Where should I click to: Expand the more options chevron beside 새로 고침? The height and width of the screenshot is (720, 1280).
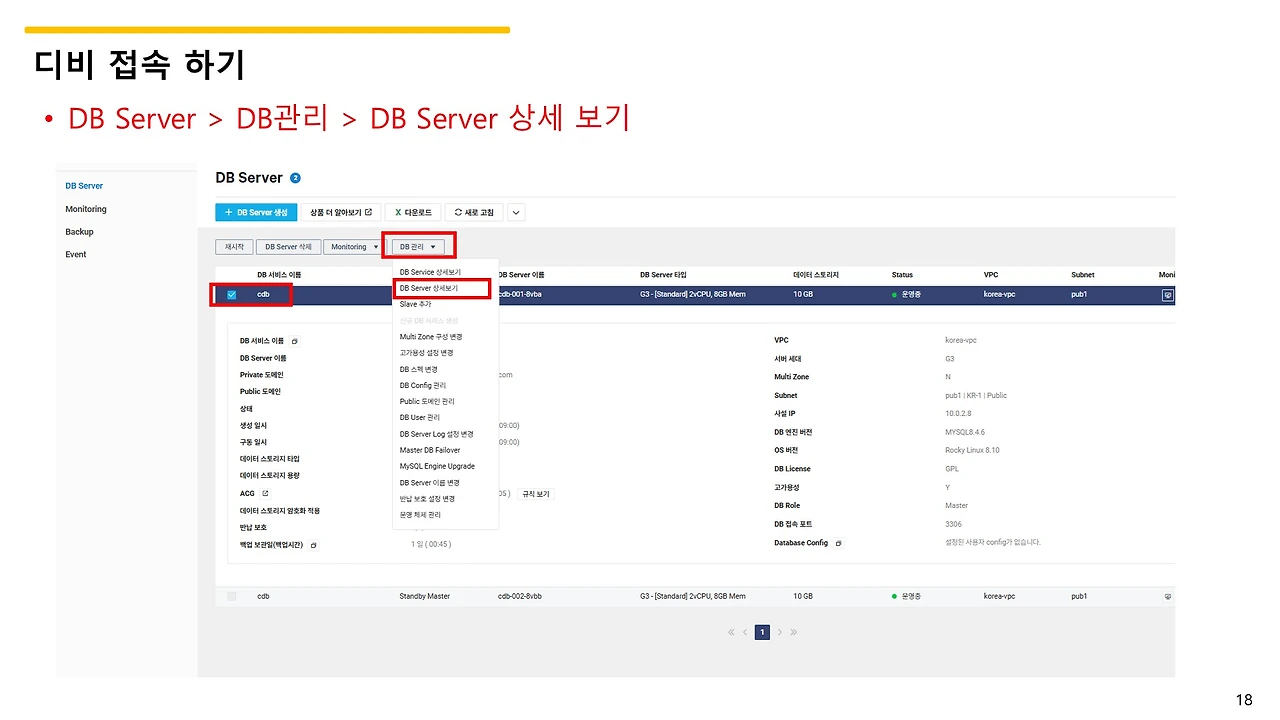point(516,212)
